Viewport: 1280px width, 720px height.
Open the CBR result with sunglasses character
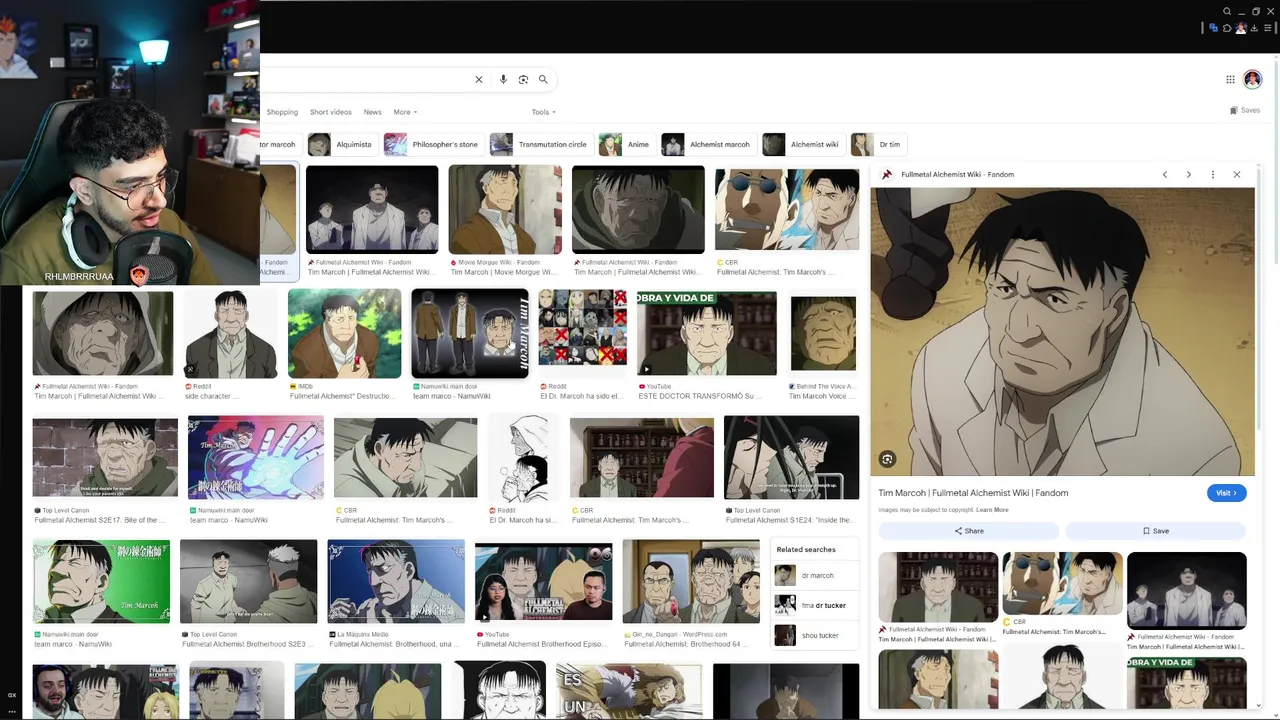tap(787, 210)
